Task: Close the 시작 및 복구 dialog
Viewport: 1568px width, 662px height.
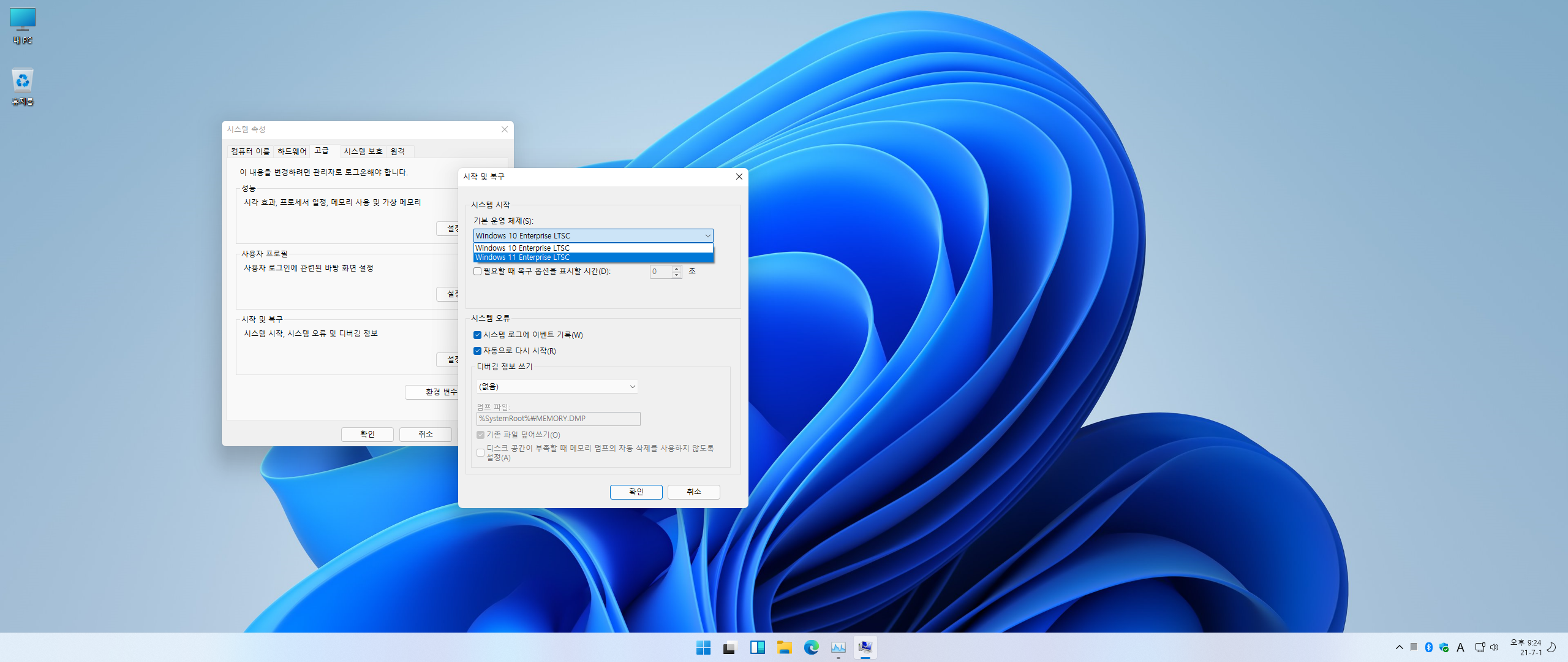Action: 739,177
